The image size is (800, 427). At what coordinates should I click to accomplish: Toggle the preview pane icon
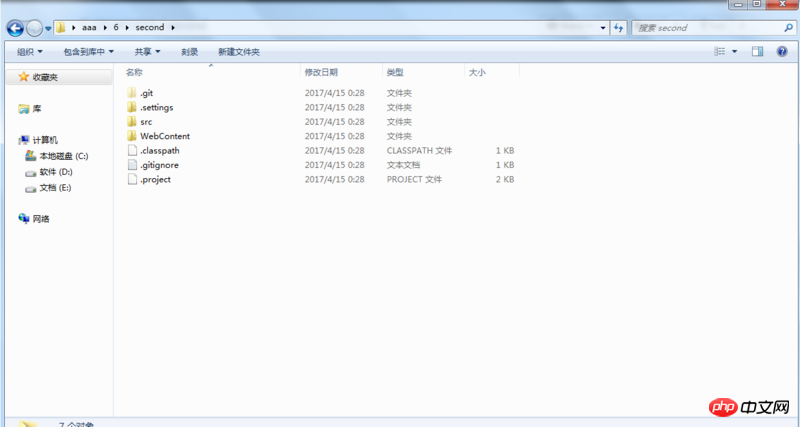click(758, 52)
